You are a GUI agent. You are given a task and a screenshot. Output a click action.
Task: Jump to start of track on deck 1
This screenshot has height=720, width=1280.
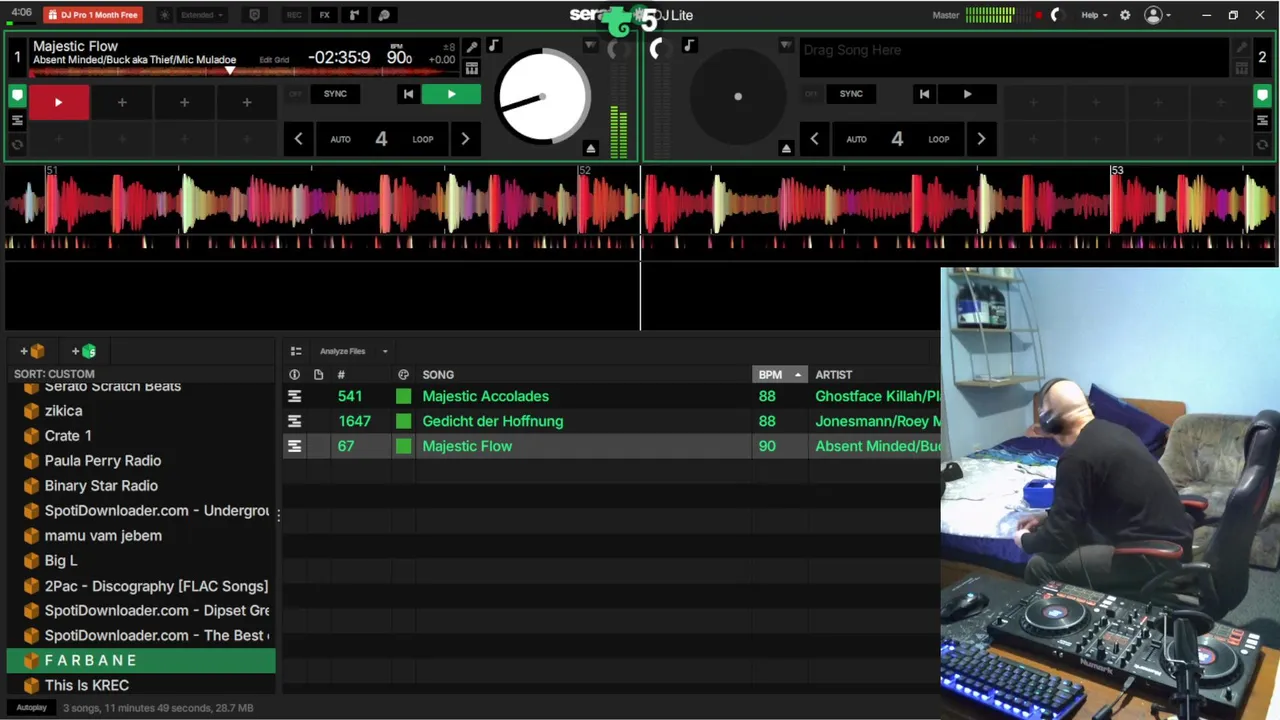coord(408,94)
